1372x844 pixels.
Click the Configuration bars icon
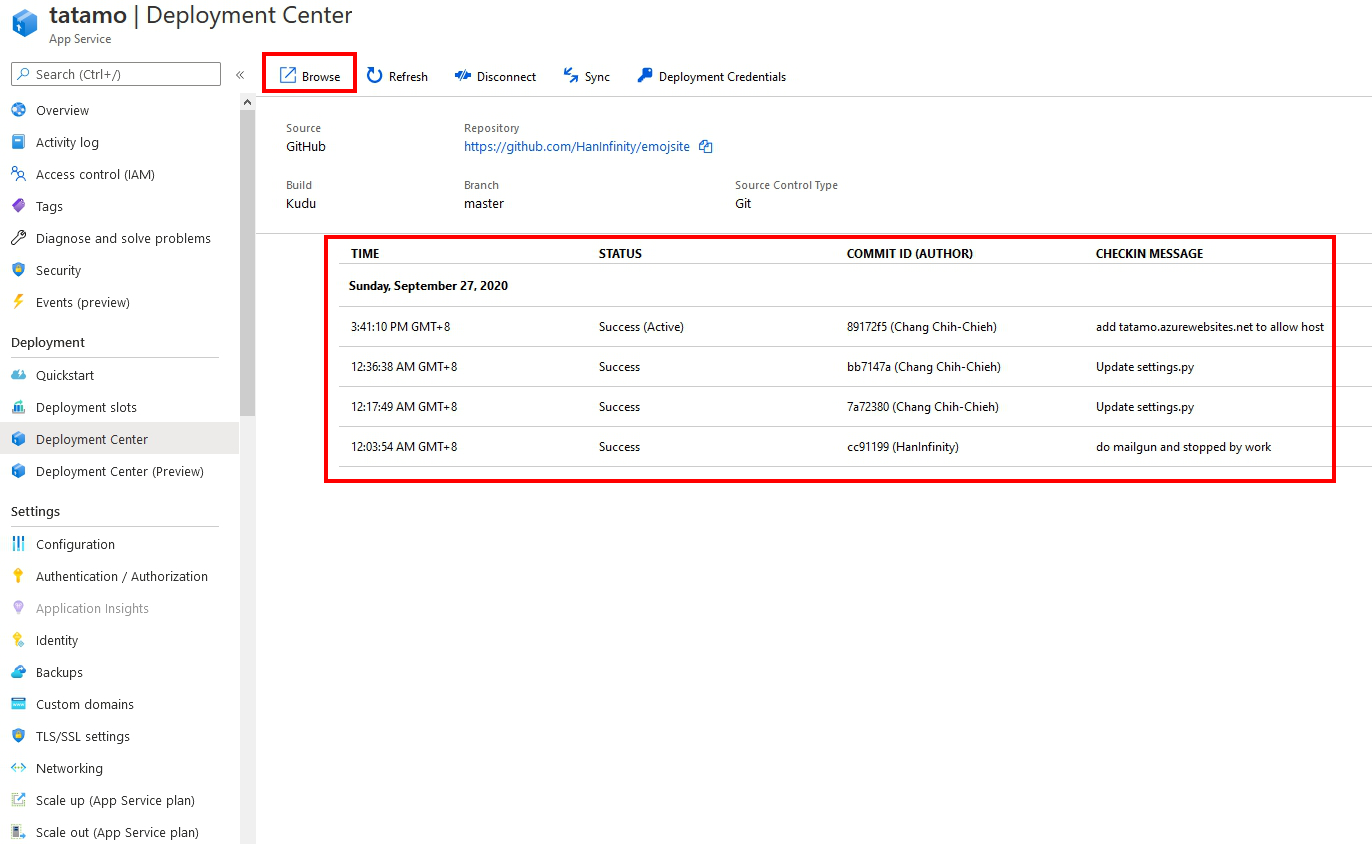pyautogui.click(x=18, y=544)
